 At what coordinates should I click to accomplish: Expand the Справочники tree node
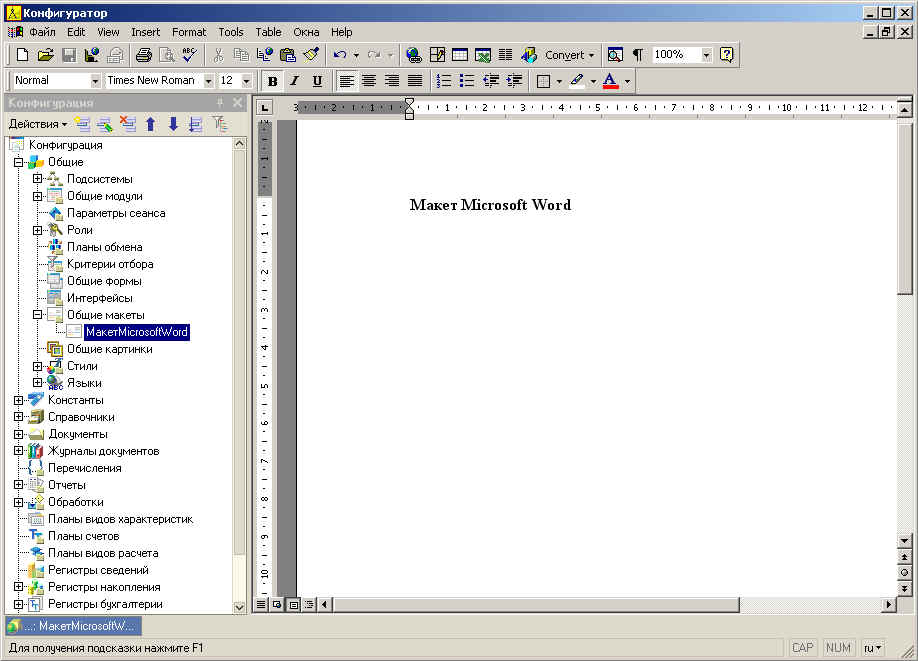tap(19, 417)
